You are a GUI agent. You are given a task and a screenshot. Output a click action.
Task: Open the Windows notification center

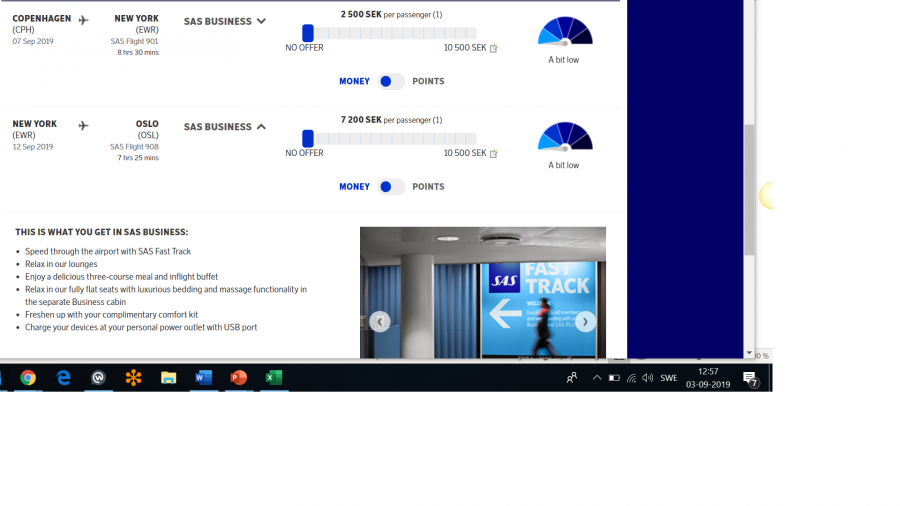pyautogui.click(x=750, y=378)
